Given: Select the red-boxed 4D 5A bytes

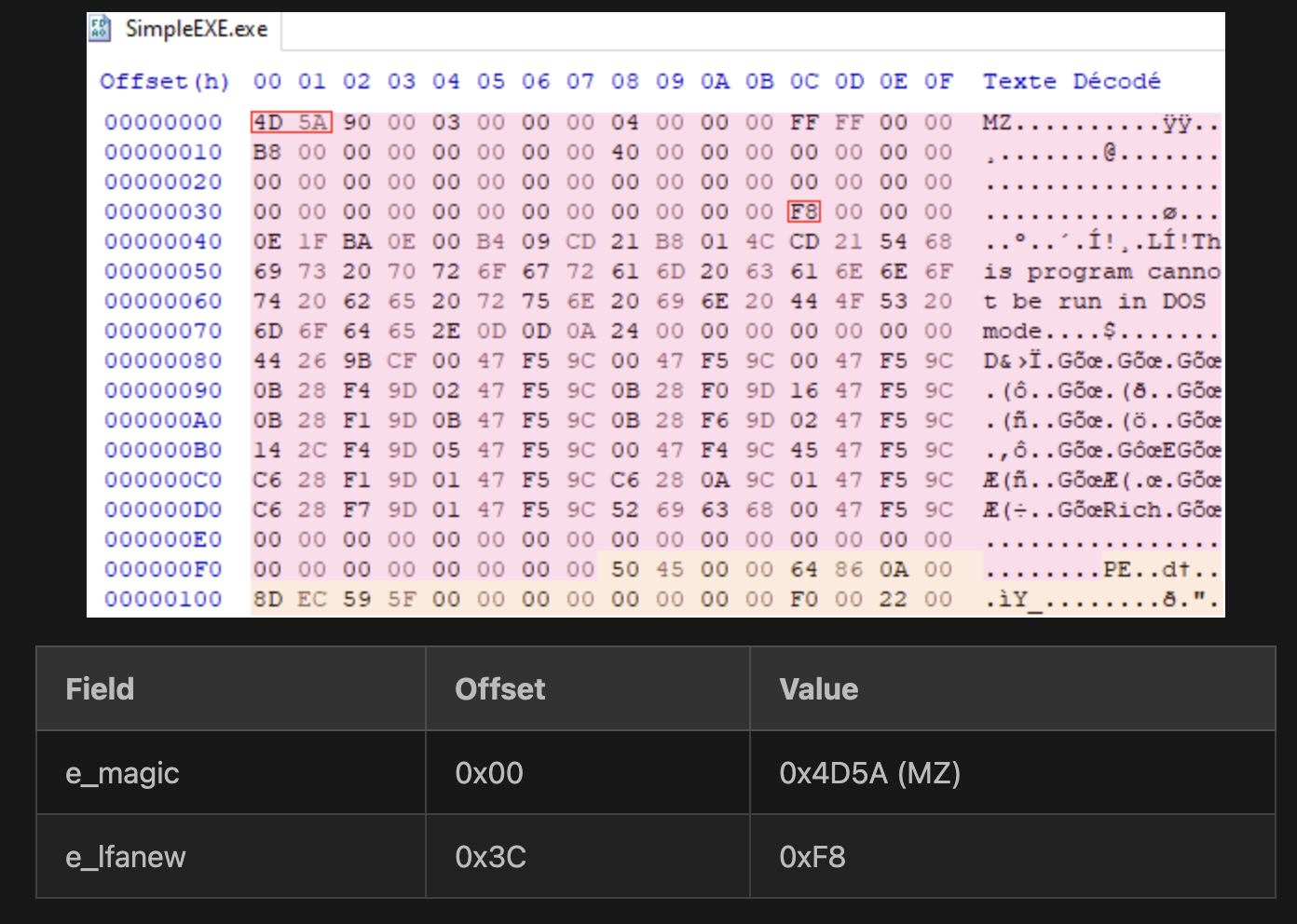Looking at the screenshot, I should point(291,123).
